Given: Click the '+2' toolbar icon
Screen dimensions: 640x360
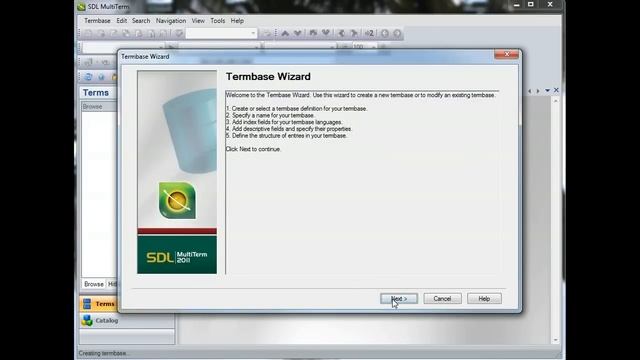Looking at the screenshot, I should click(369, 33).
